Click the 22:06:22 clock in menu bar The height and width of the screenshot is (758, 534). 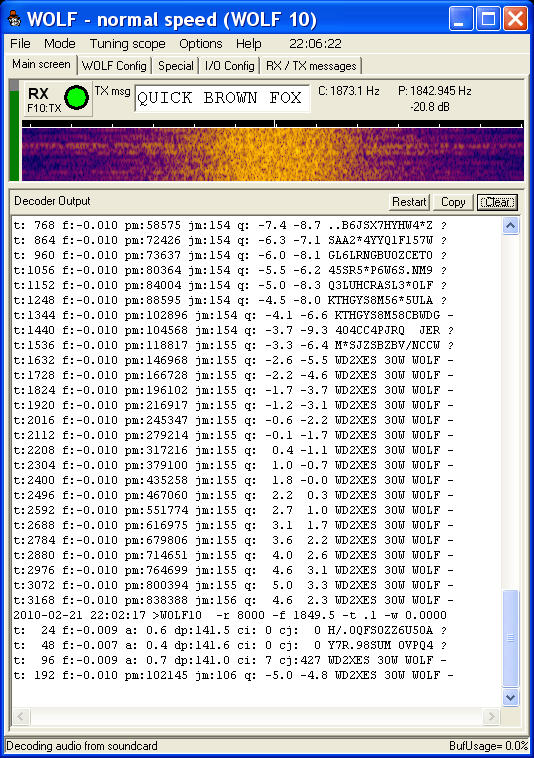[315, 44]
